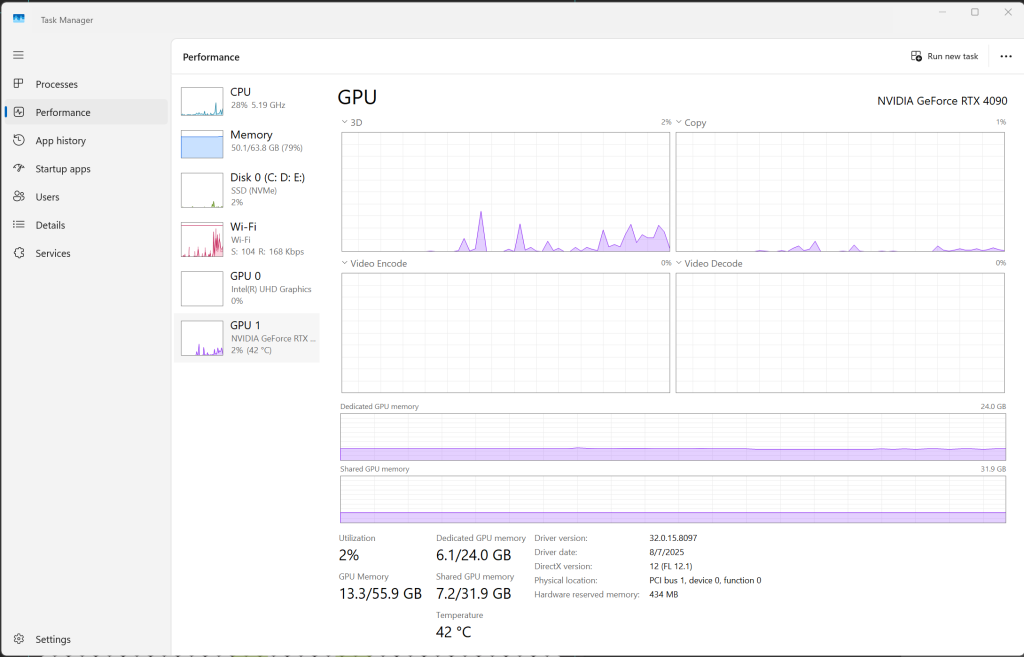Click the Run new task button
Screen dimensions: 1024x657
944,57
